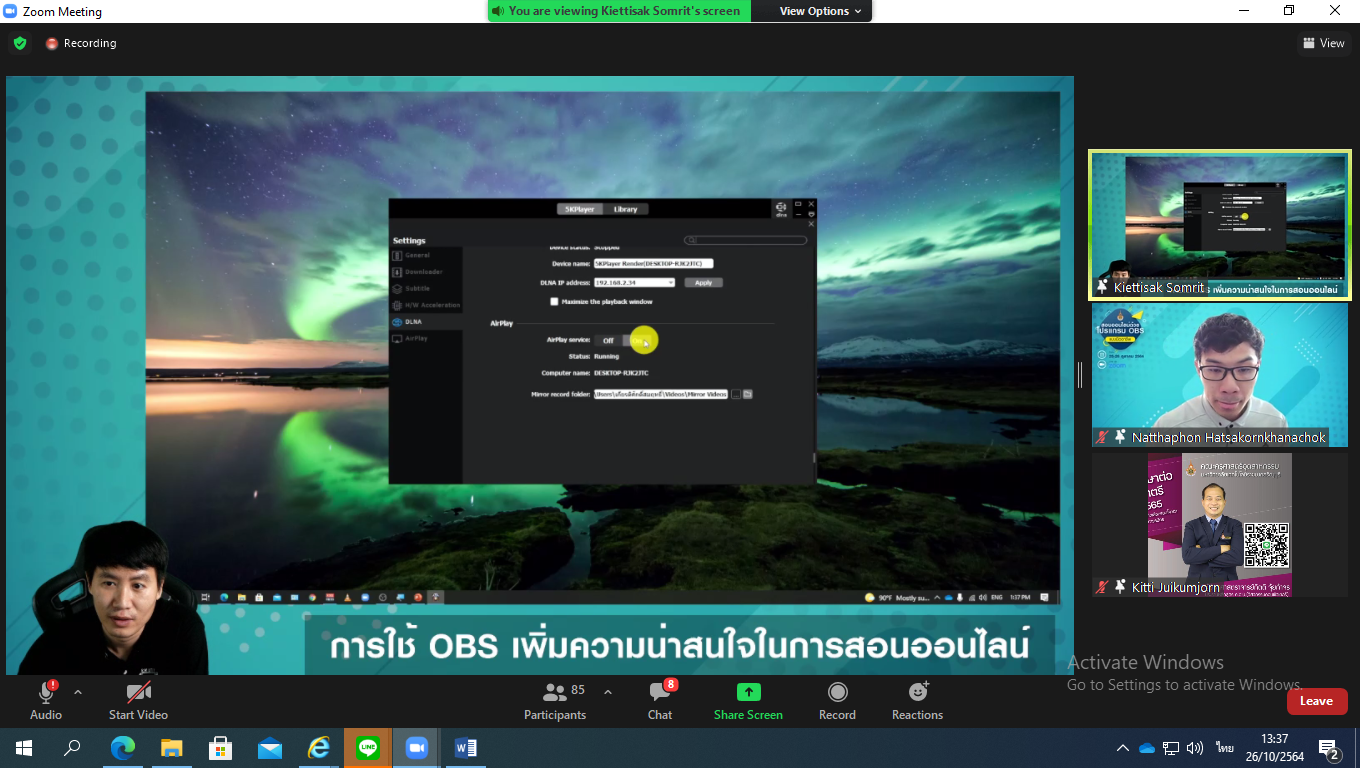1360x768 pixels.
Task: Click the network tray icon
Action: point(1171,748)
